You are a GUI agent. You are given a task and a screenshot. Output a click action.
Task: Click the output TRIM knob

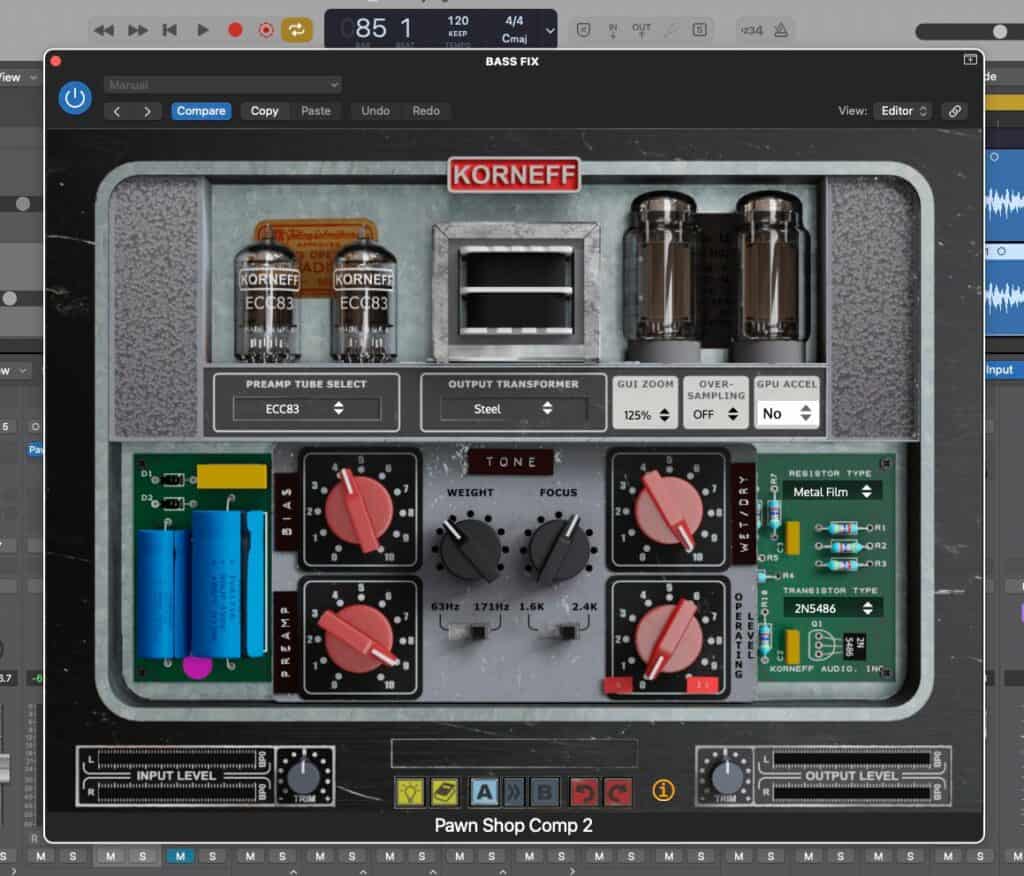coord(726,776)
